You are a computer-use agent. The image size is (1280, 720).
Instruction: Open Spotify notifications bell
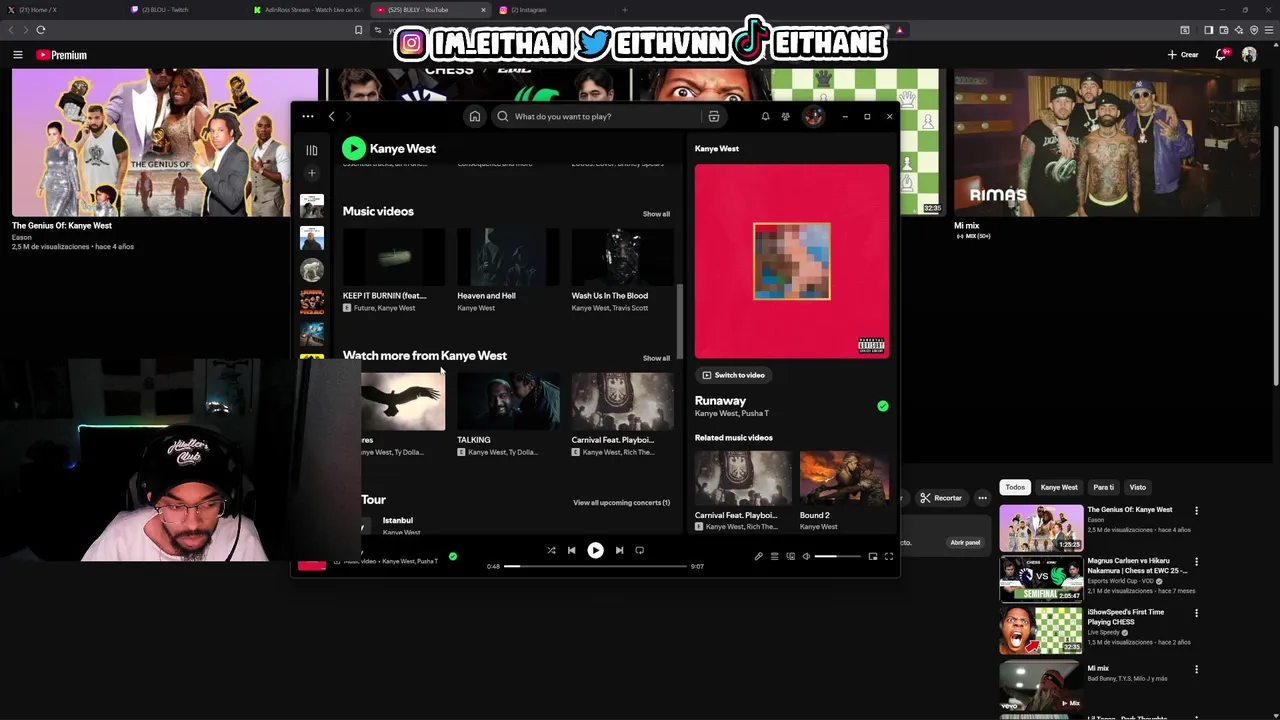point(765,116)
